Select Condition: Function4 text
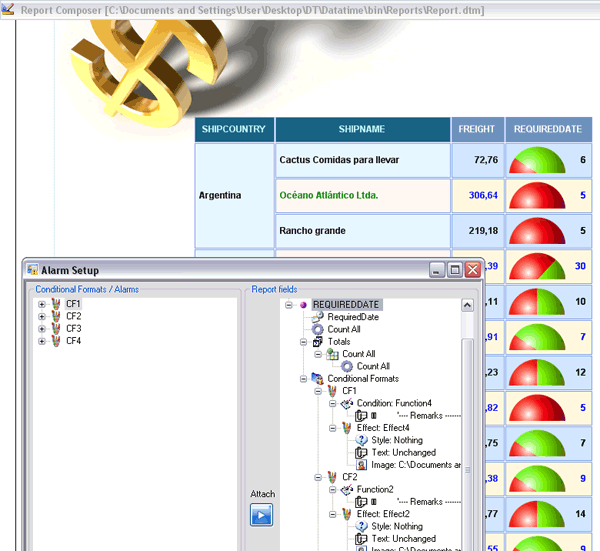The height and width of the screenshot is (551, 600). [x=394, y=403]
